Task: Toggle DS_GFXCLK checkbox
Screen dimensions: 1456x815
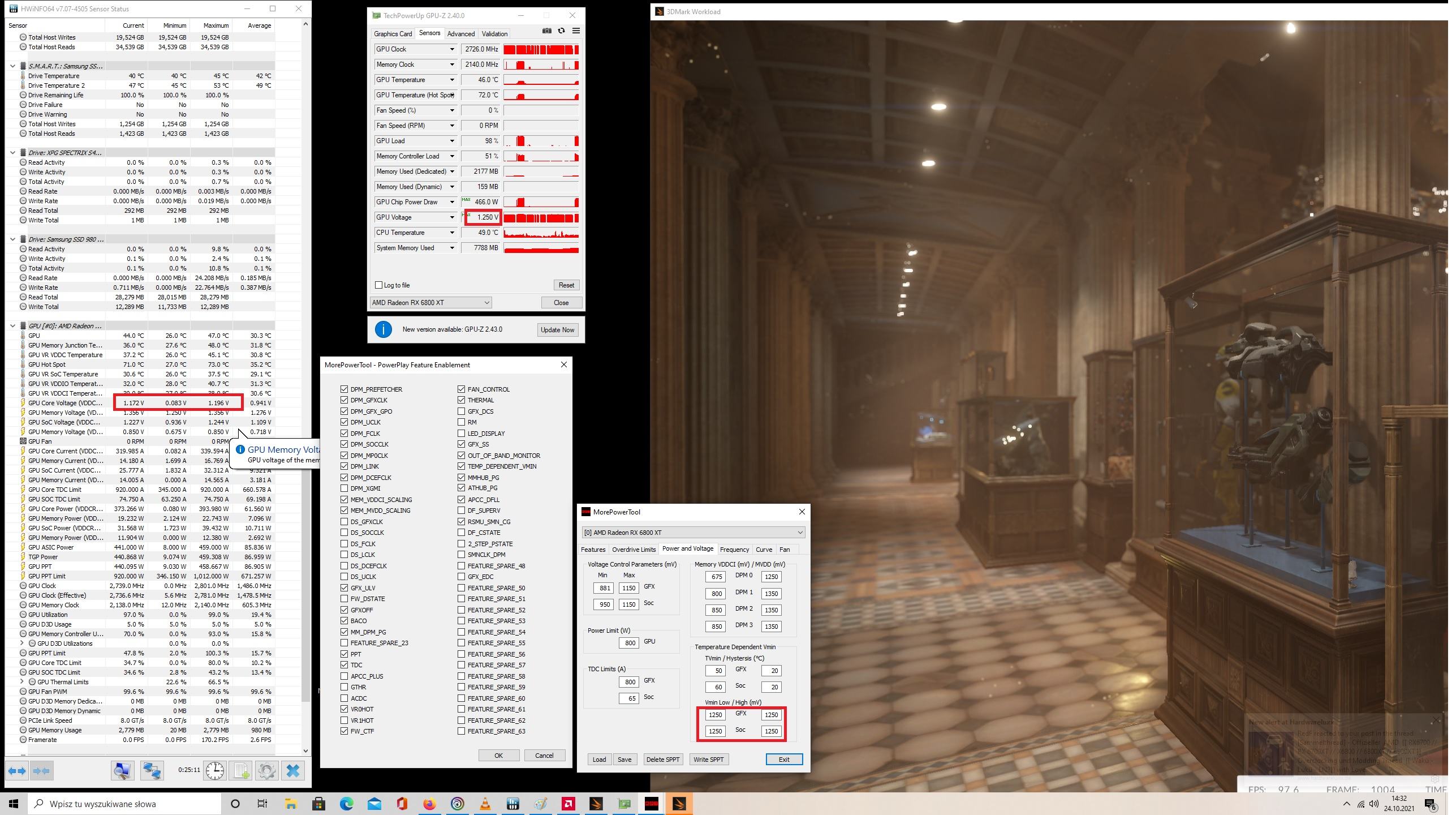Action: 344,522
